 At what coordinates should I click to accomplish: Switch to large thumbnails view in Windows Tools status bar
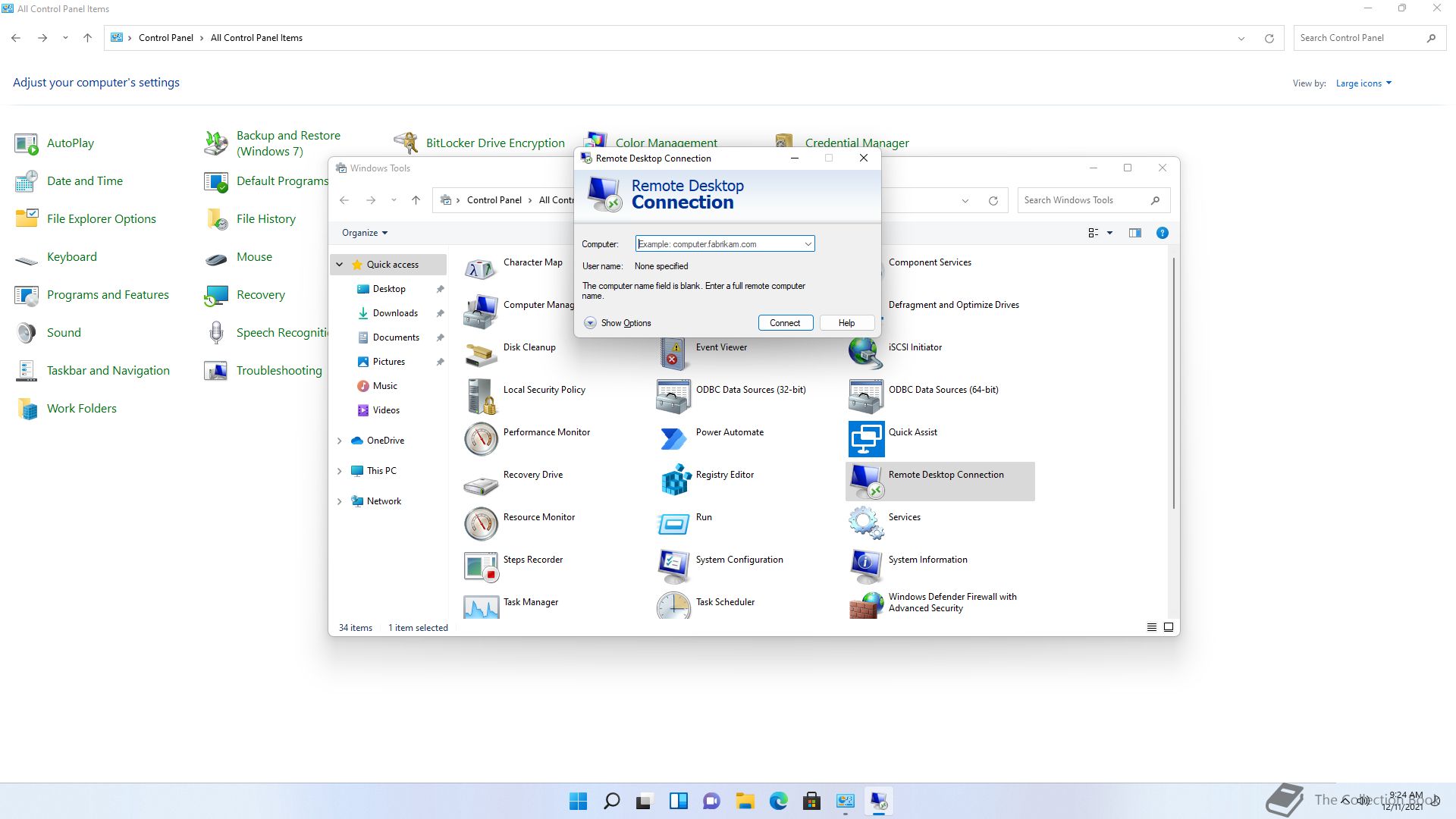click(x=1169, y=627)
